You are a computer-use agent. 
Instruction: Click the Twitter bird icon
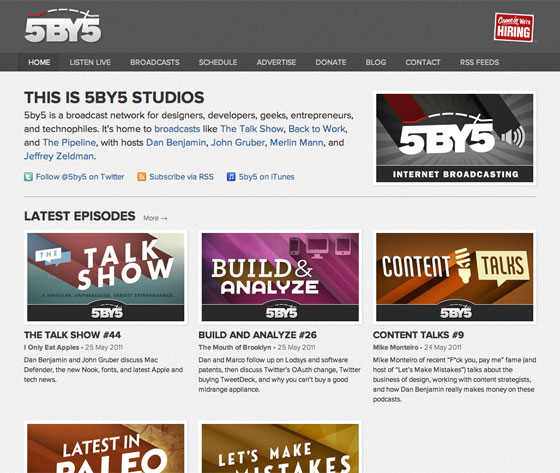(x=29, y=176)
